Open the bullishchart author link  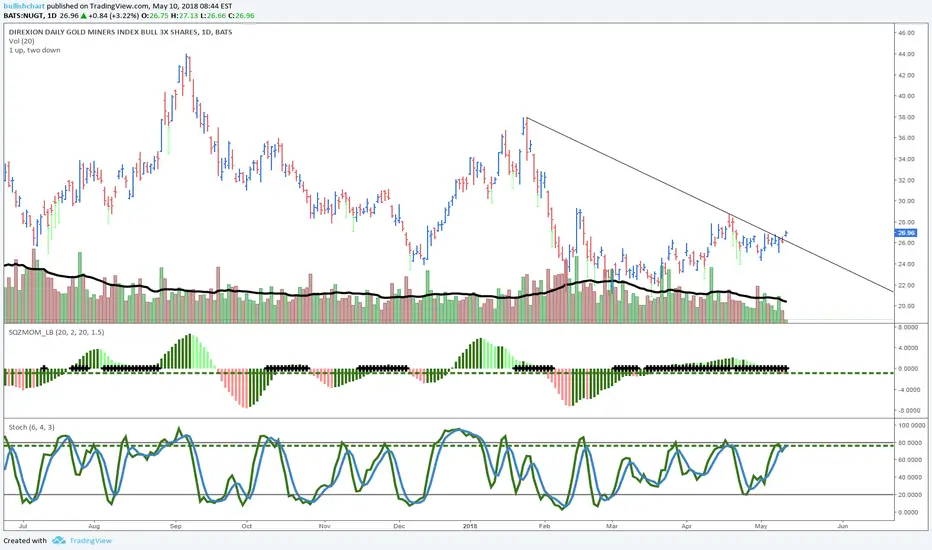pyautogui.click(x=24, y=7)
